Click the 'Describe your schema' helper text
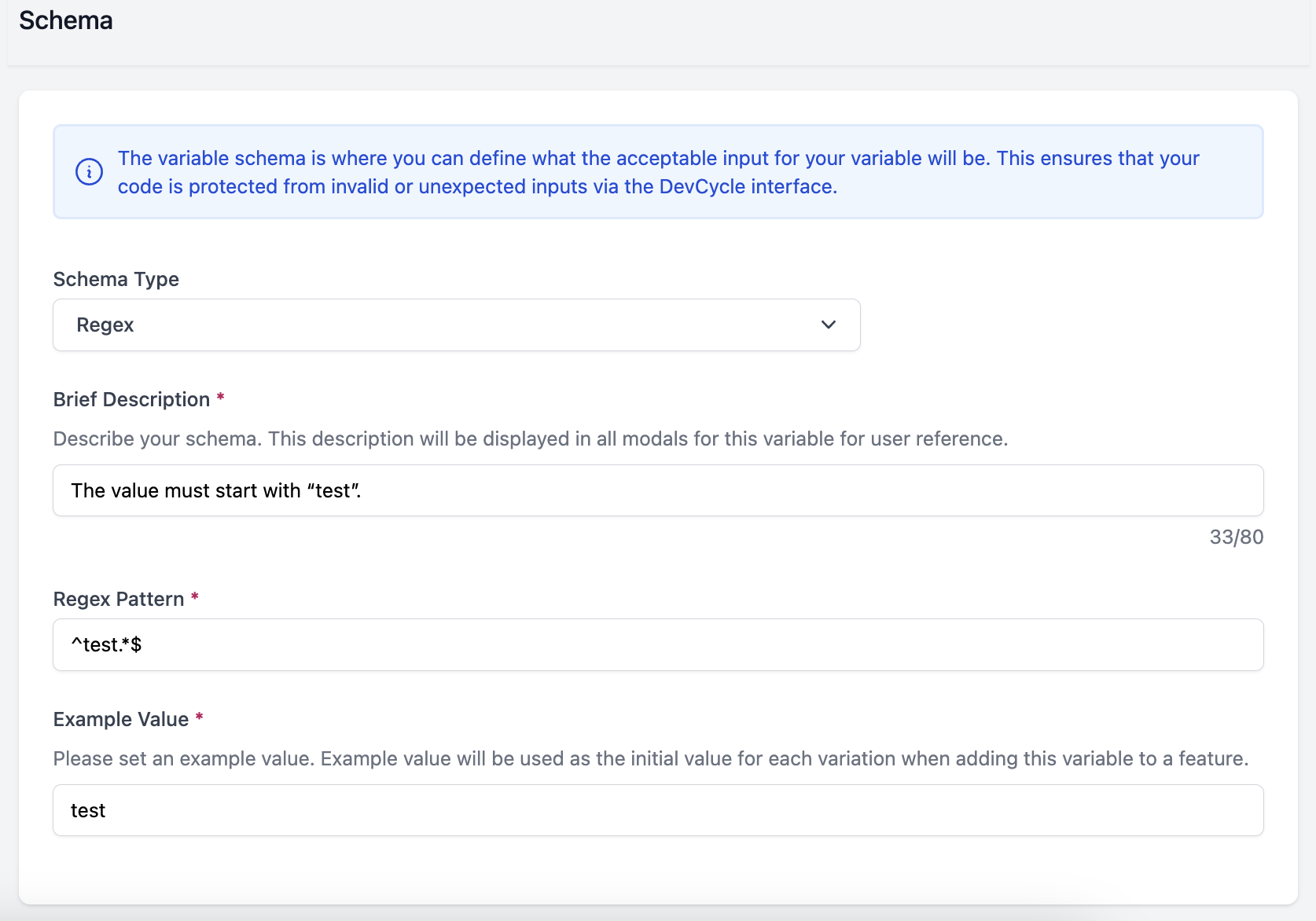Screen dimensions: 1316x921 [530, 438]
